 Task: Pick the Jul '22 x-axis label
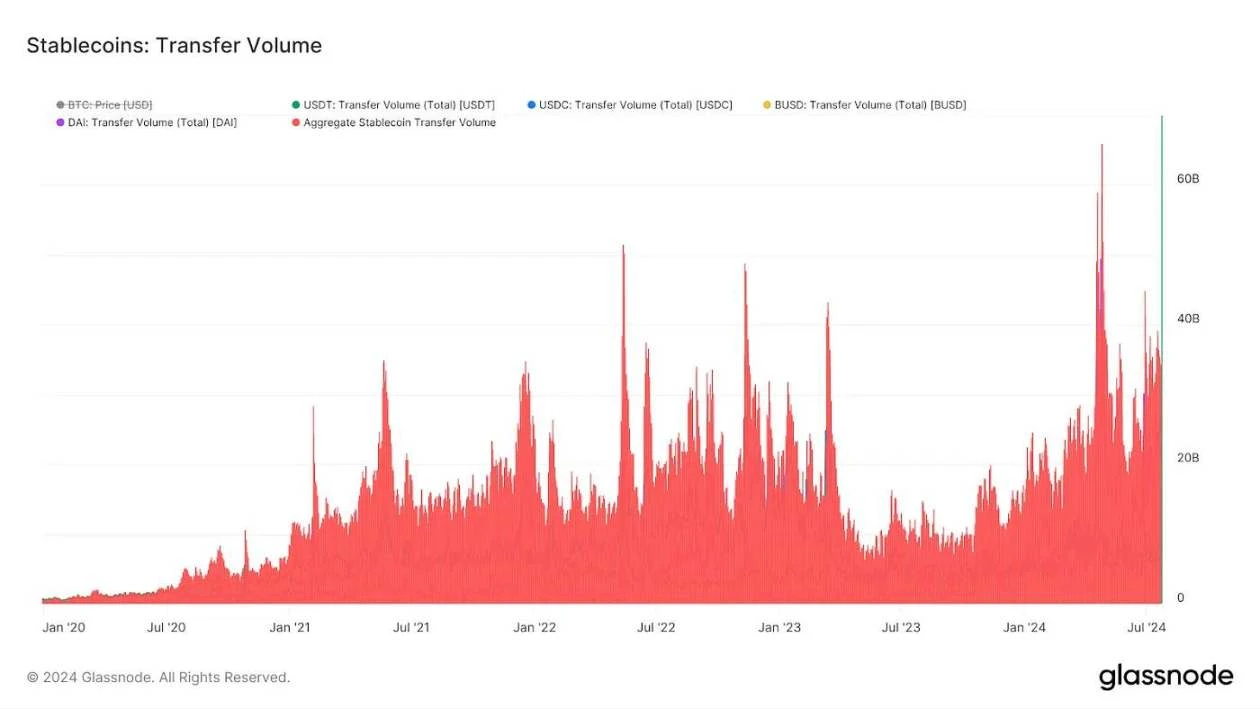tap(656, 628)
